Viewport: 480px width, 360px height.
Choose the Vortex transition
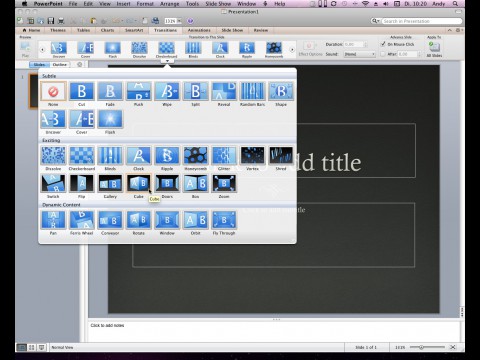point(252,155)
